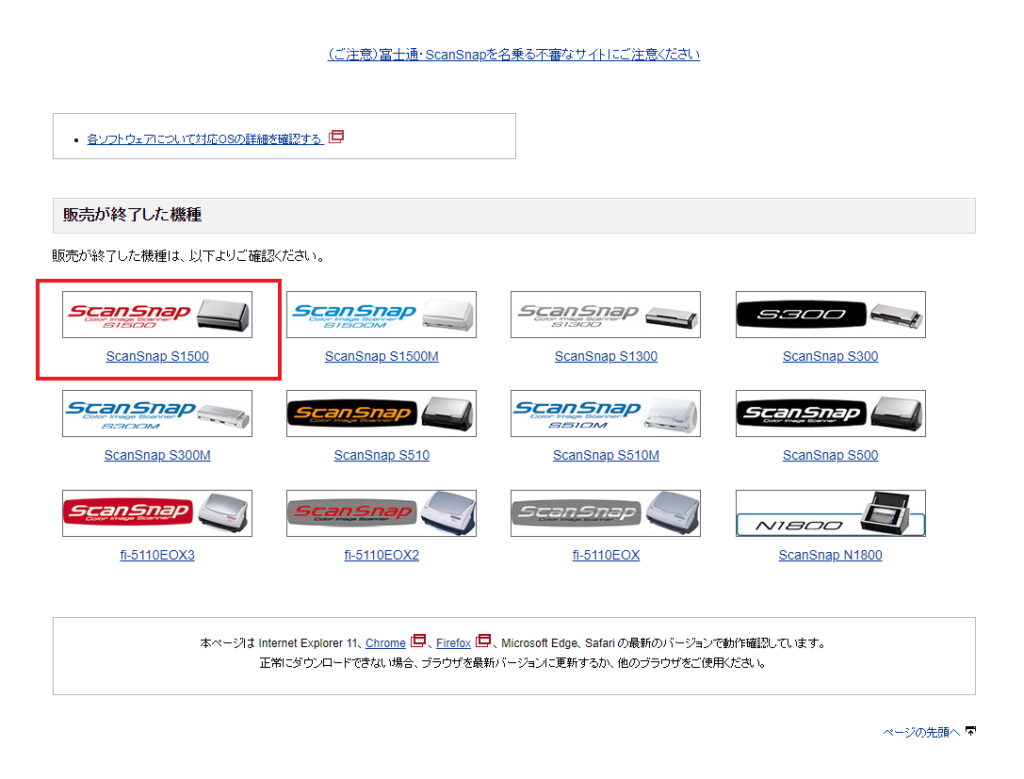The image size is (1024, 779).
Task: Click the ScanSnap S510 banner image
Action: tap(381, 413)
